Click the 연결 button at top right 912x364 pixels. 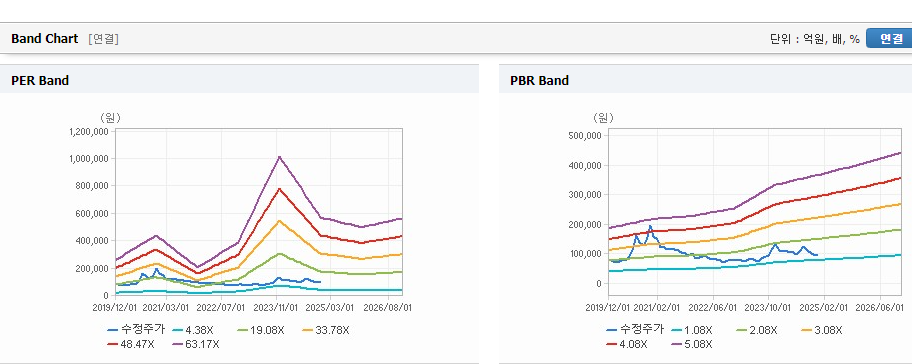[x=889, y=38]
